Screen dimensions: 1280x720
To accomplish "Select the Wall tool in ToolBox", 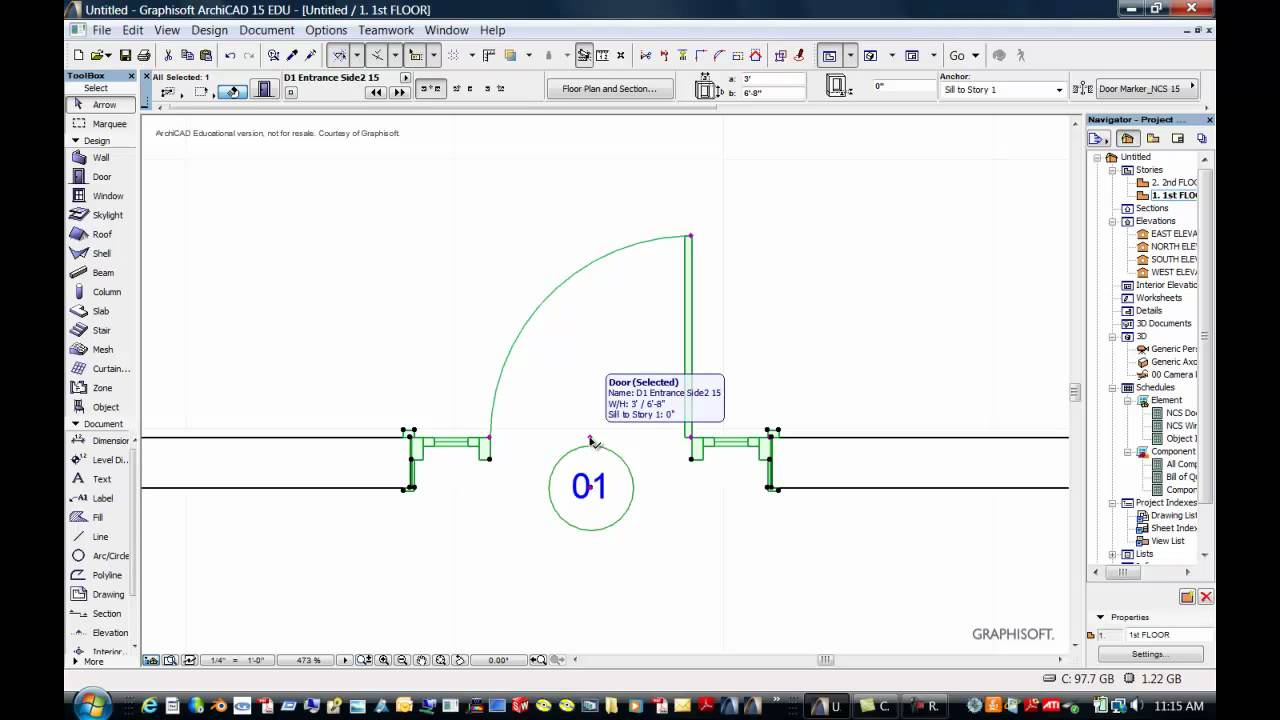I will click(101, 158).
